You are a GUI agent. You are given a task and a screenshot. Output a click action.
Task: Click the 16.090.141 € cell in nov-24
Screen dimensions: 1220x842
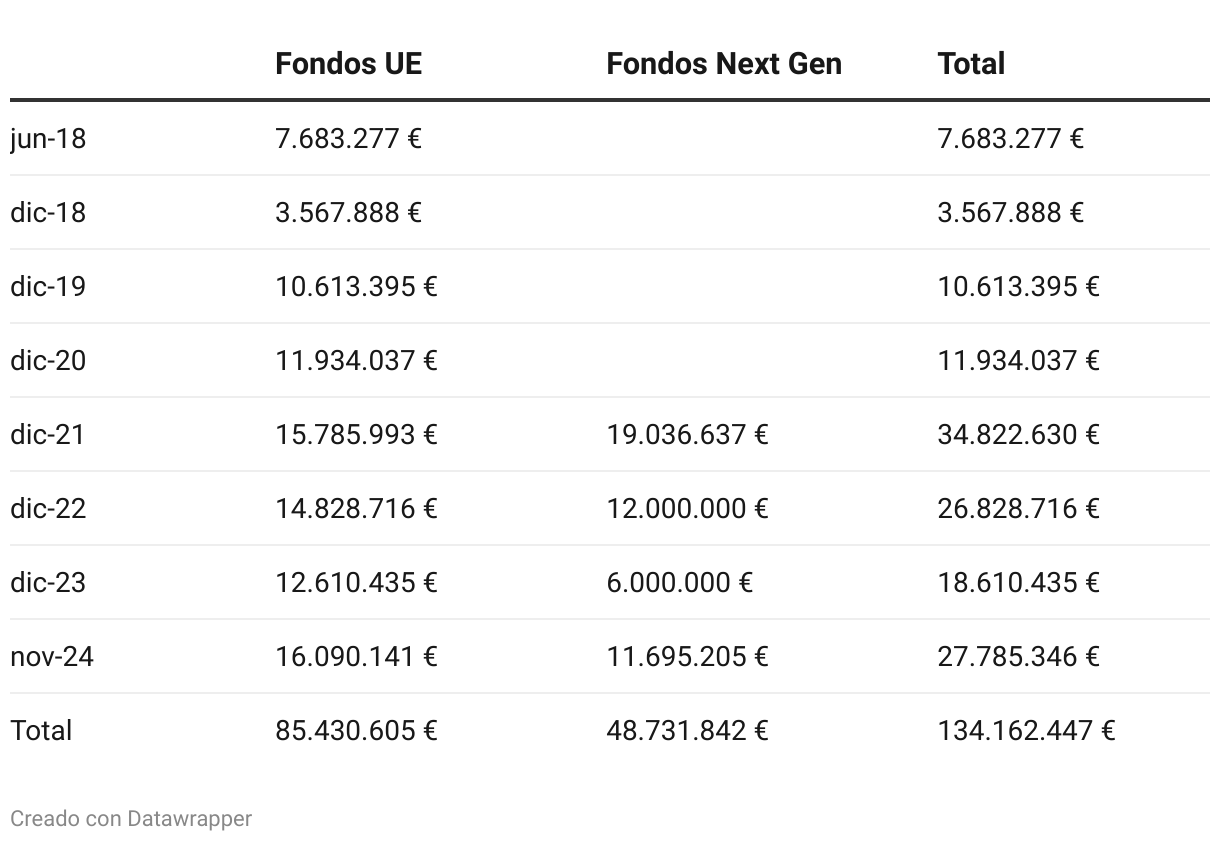point(356,656)
